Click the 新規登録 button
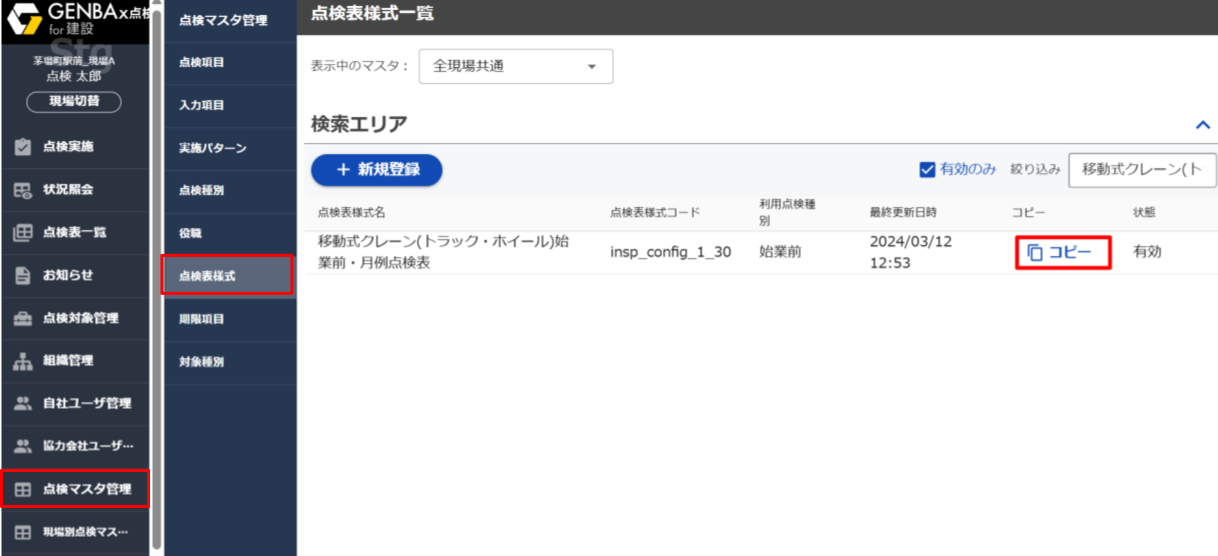The width and height of the screenshot is (1218, 556). (x=377, y=170)
